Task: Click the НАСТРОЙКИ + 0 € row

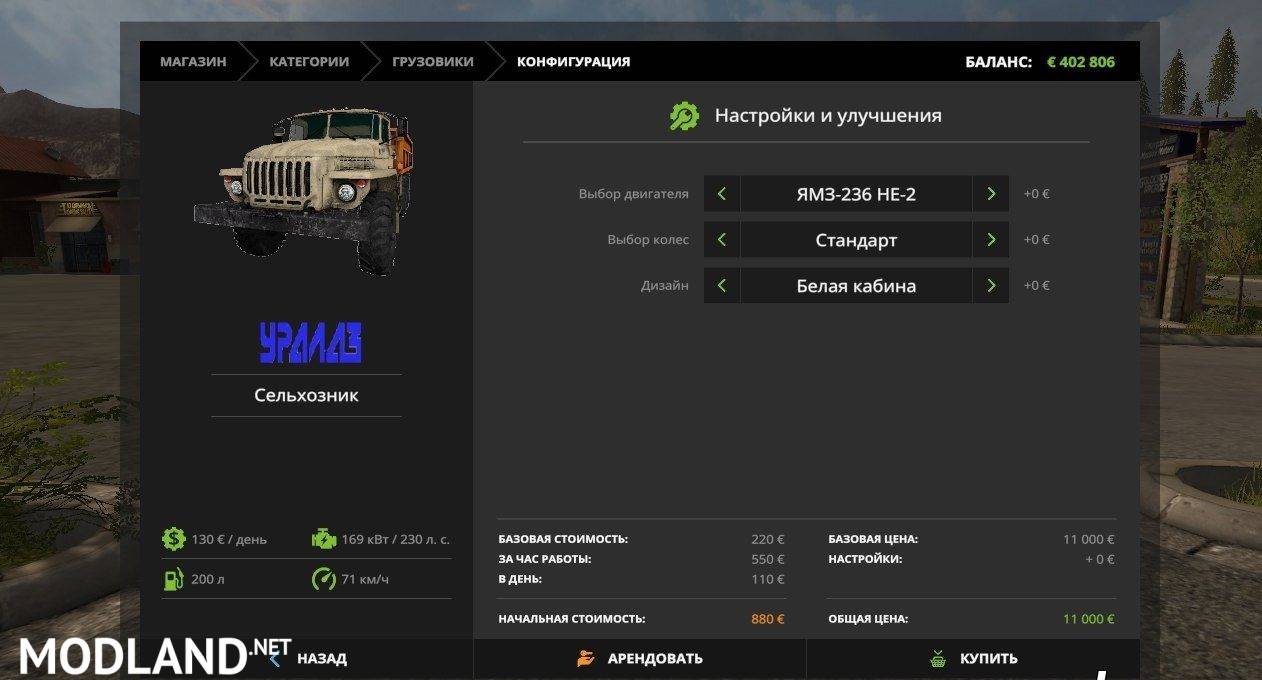Action: 971,559
